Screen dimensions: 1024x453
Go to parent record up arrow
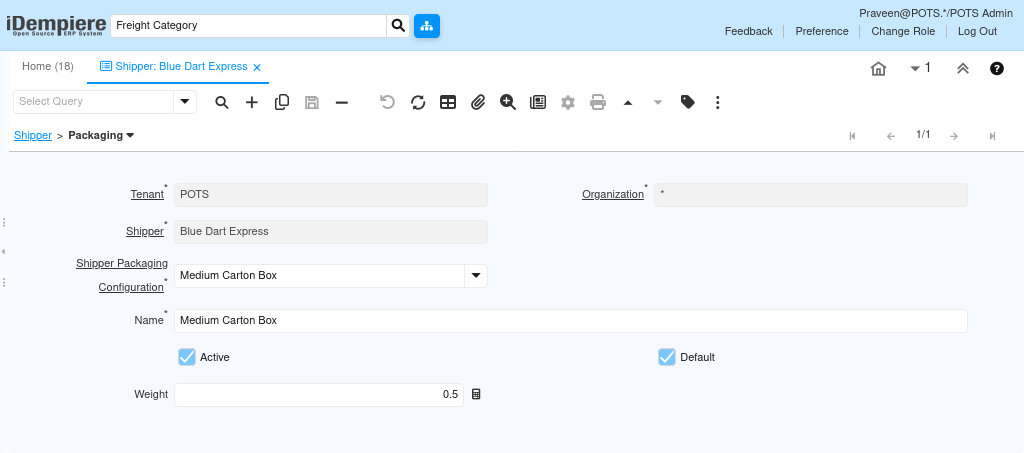tap(628, 102)
